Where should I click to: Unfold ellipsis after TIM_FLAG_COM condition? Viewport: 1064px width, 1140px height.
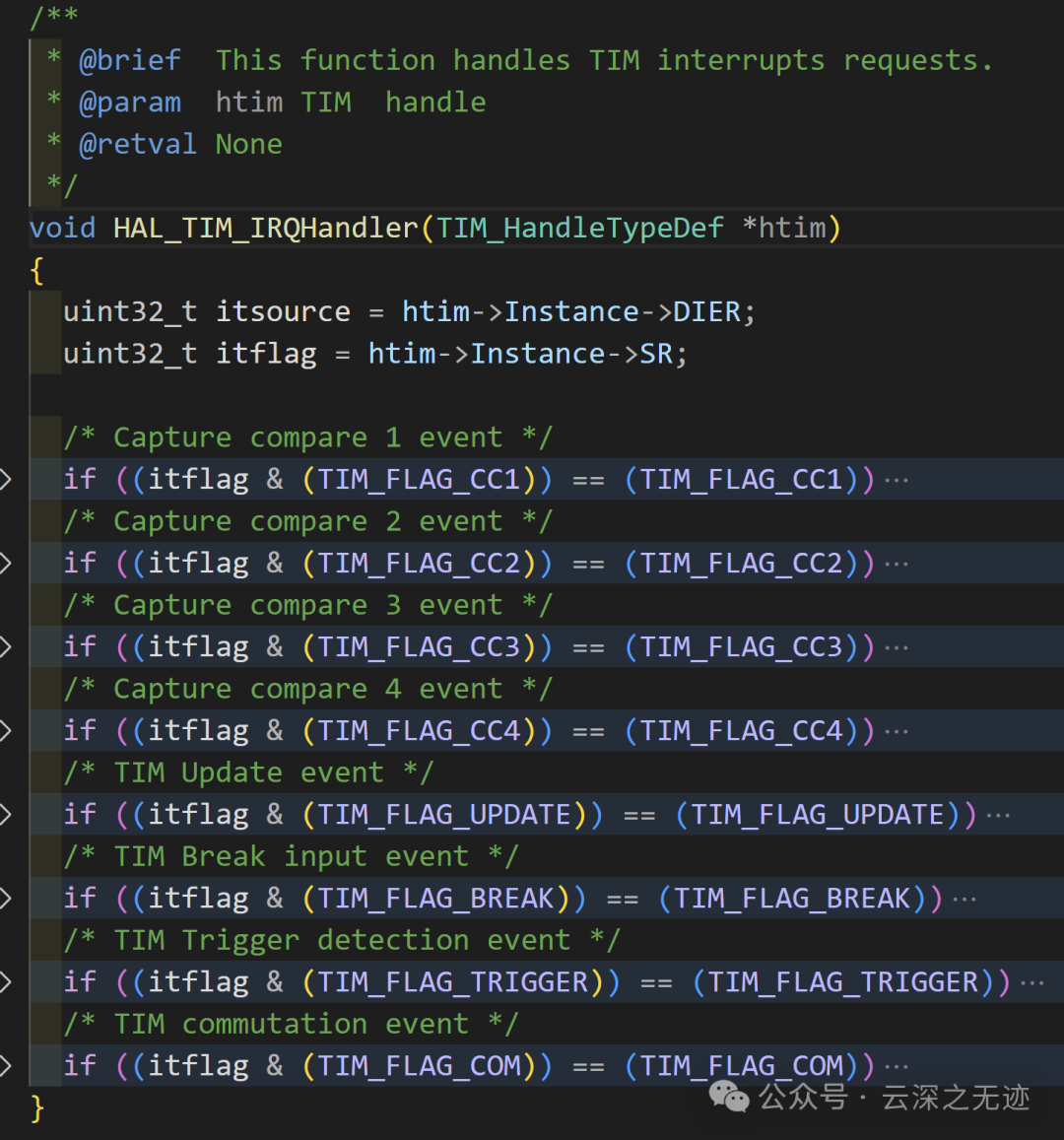[897, 1067]
